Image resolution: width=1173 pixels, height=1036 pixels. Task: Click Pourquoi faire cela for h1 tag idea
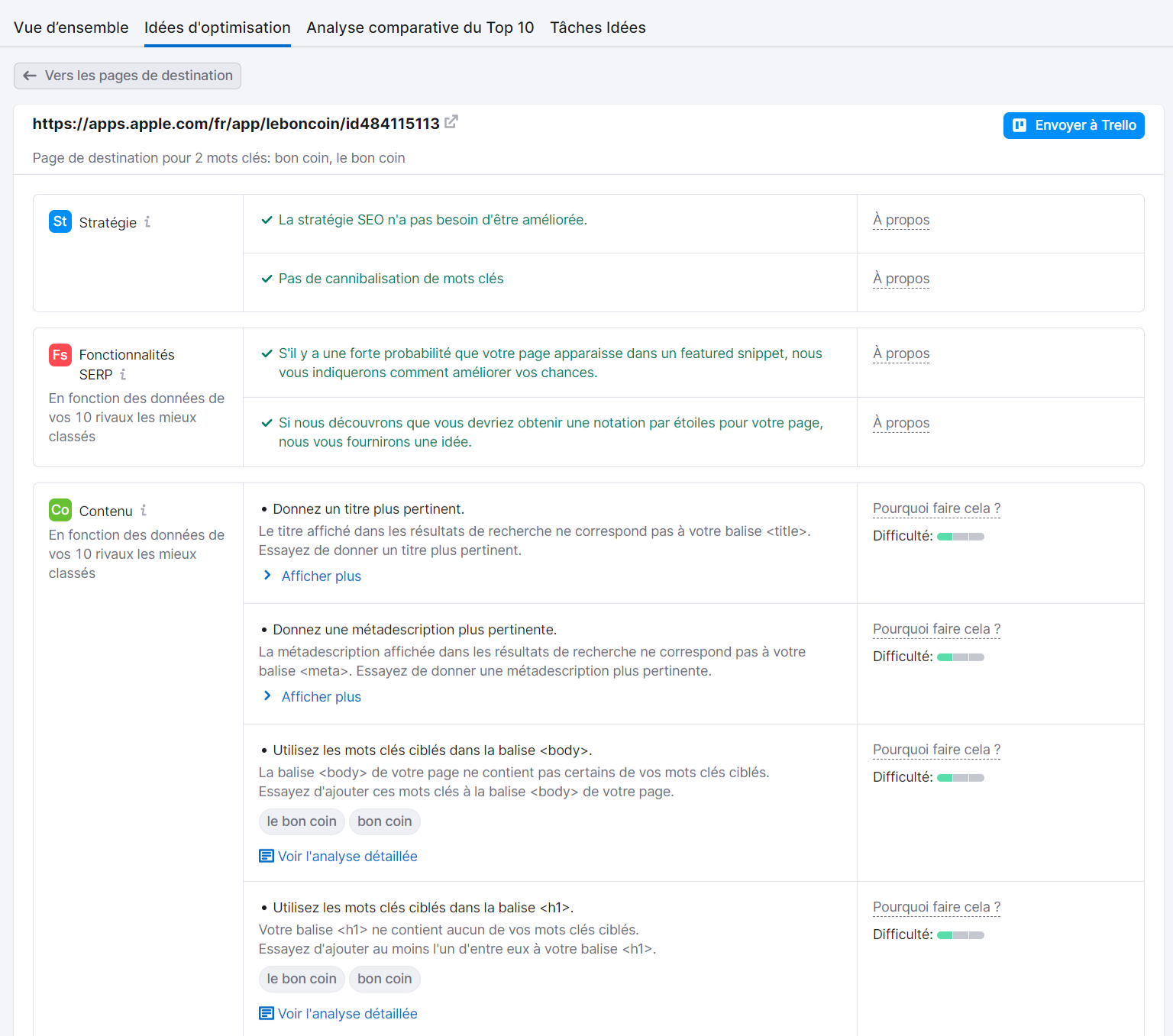936,907
